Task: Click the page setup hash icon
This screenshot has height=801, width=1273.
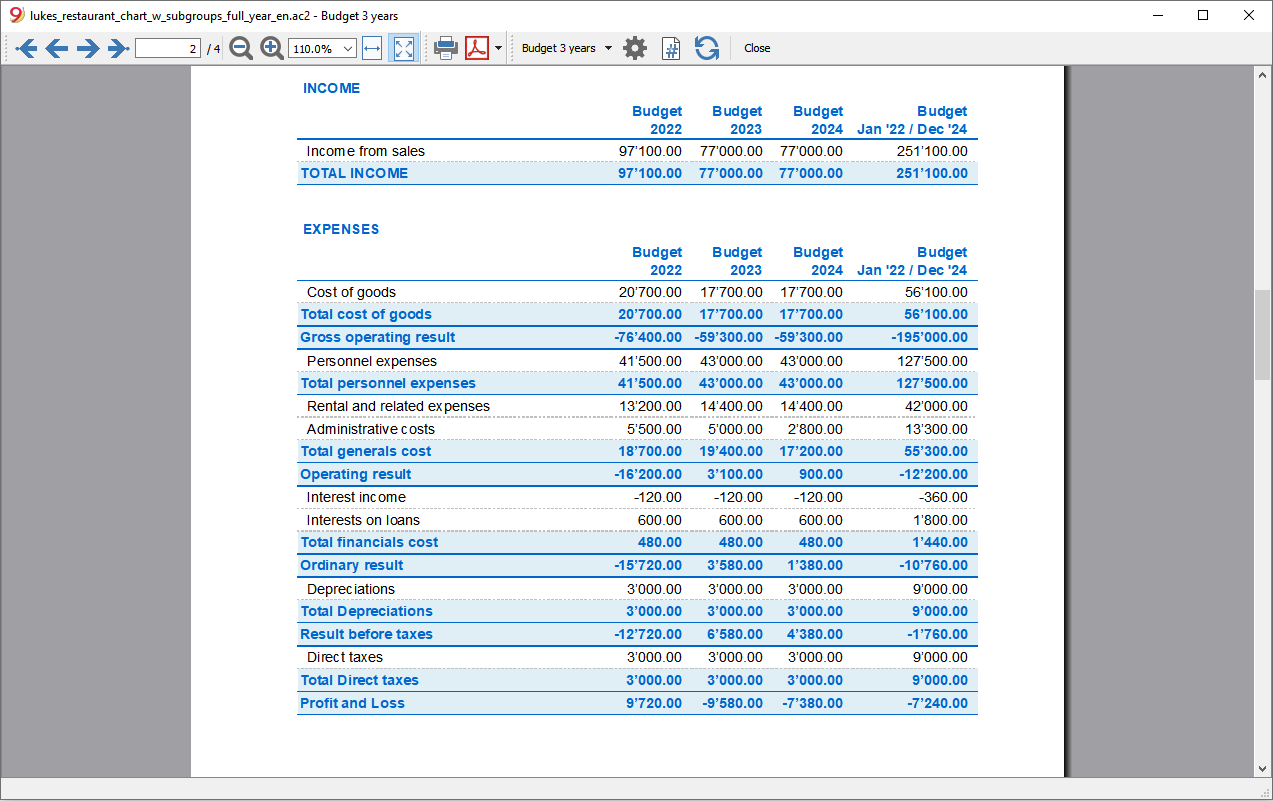Action: tap(671, 48)
